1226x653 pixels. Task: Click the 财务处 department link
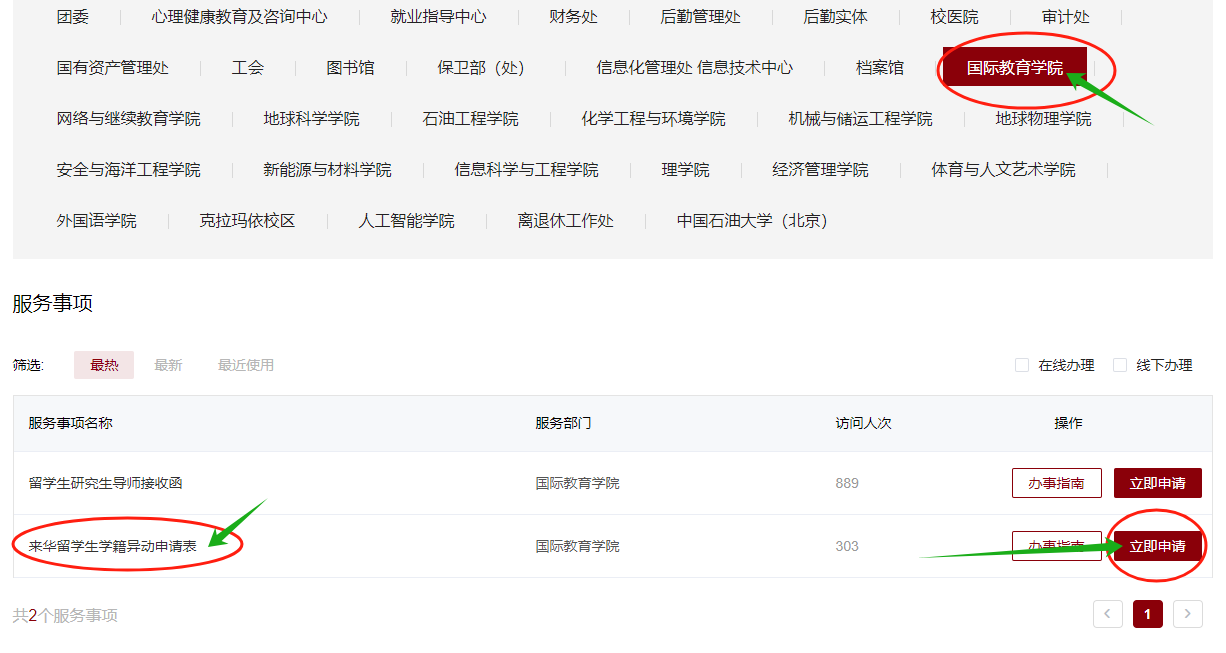click(x=574, y=16)
